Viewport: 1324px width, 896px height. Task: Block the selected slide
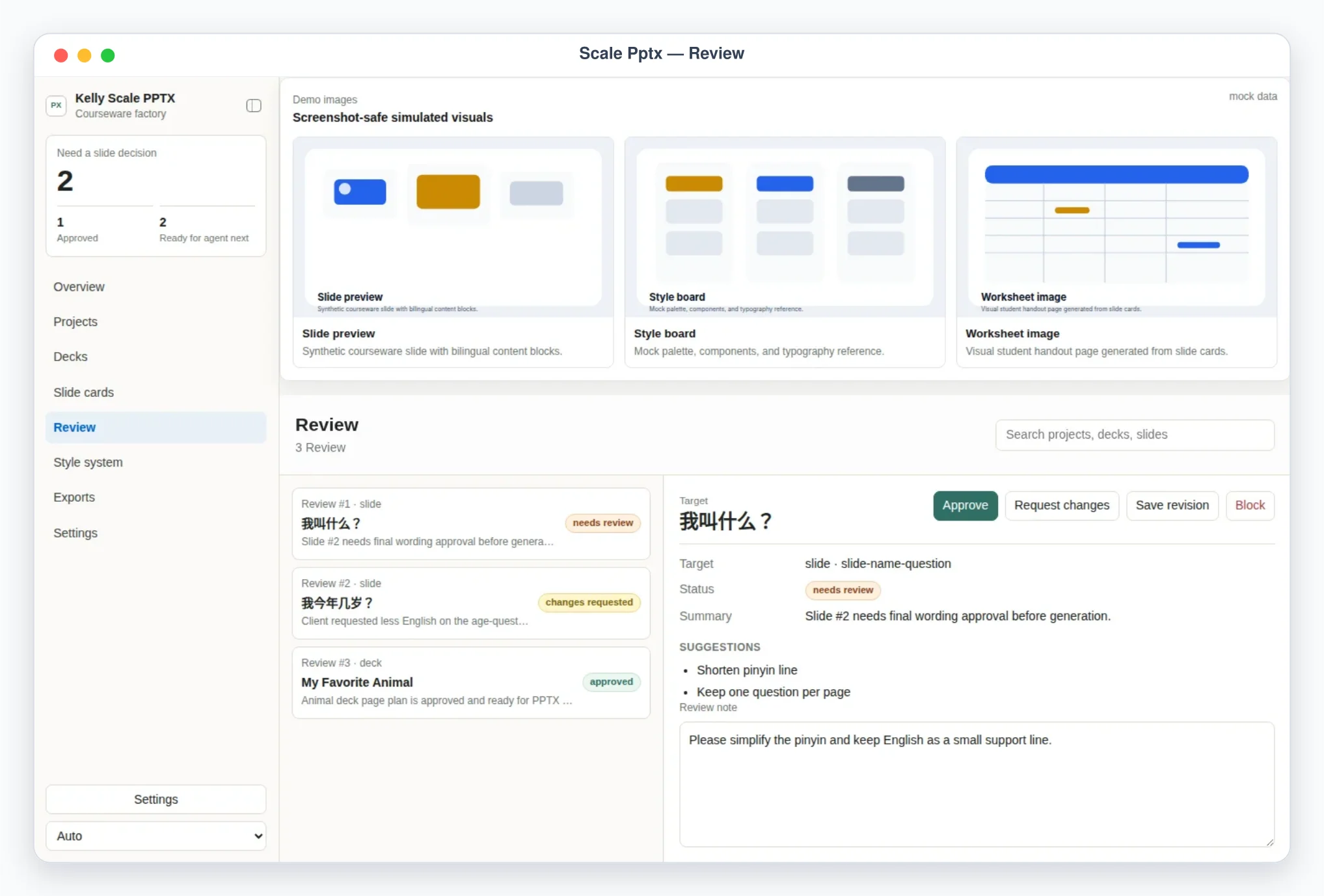coord(1250,506)
